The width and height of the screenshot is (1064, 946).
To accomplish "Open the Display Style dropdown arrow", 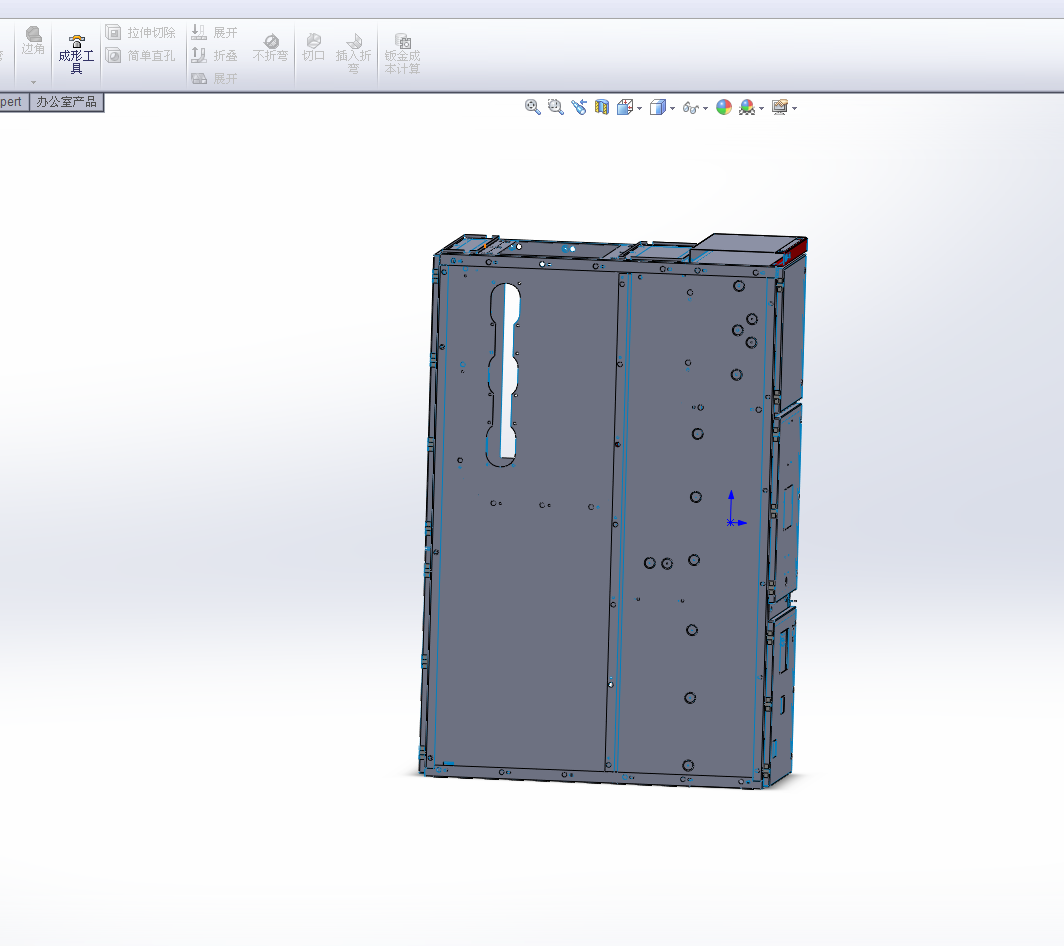I will pos(672,109).
